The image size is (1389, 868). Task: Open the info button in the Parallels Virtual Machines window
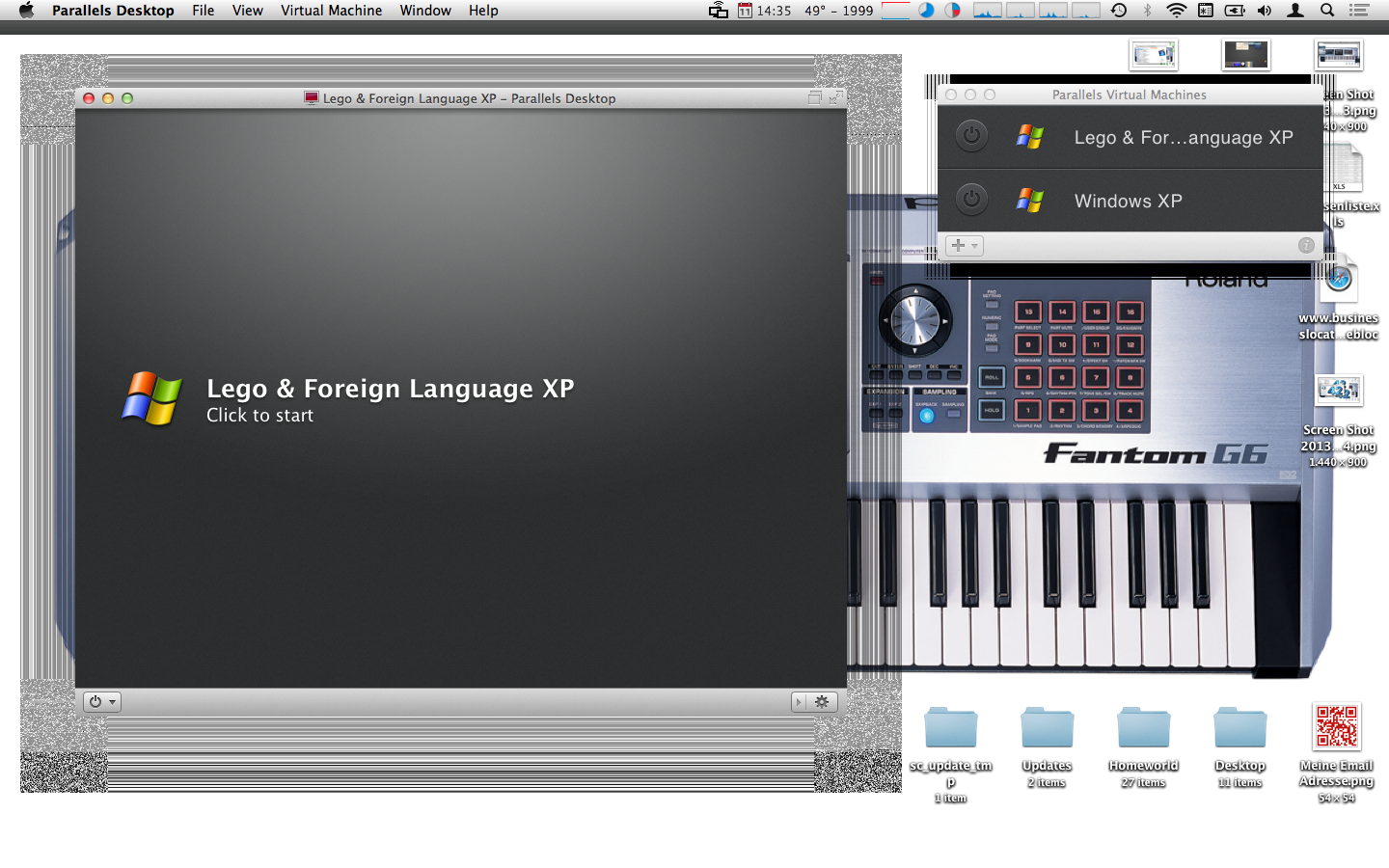1306,245
